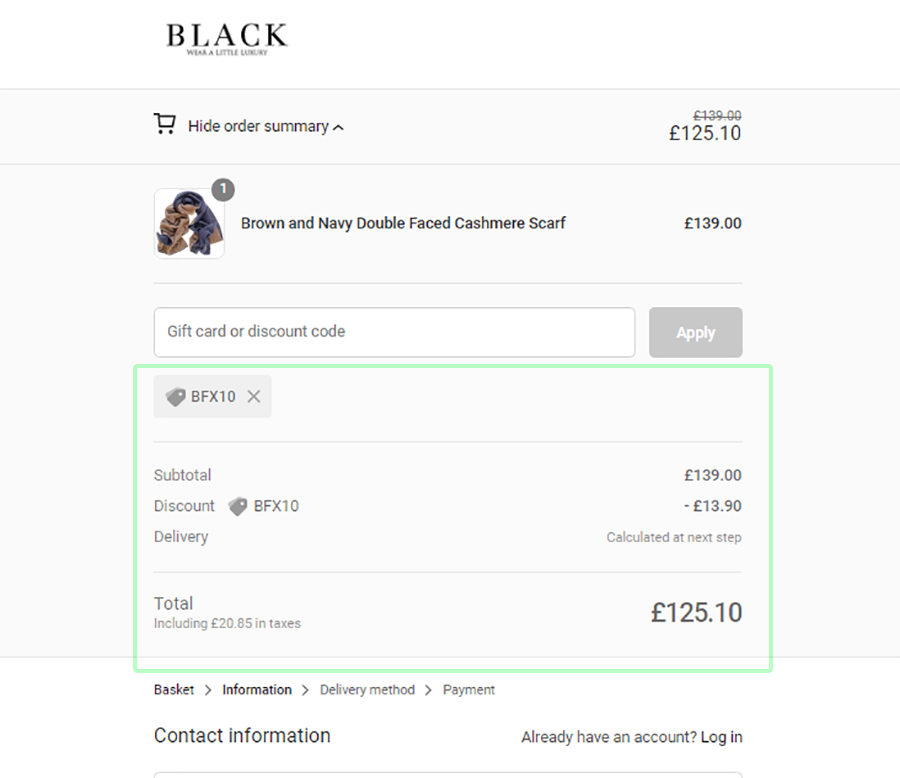Click the tag icon in the BFX10 chip
Image resolution: width=900 pixels, height=778 pixels.
click(x=176, y=397)
